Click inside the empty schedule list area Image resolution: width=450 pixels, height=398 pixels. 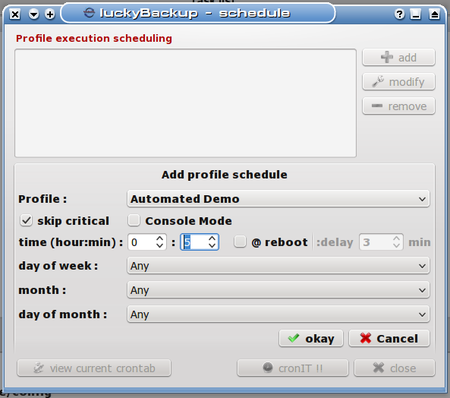coord(186,103)
